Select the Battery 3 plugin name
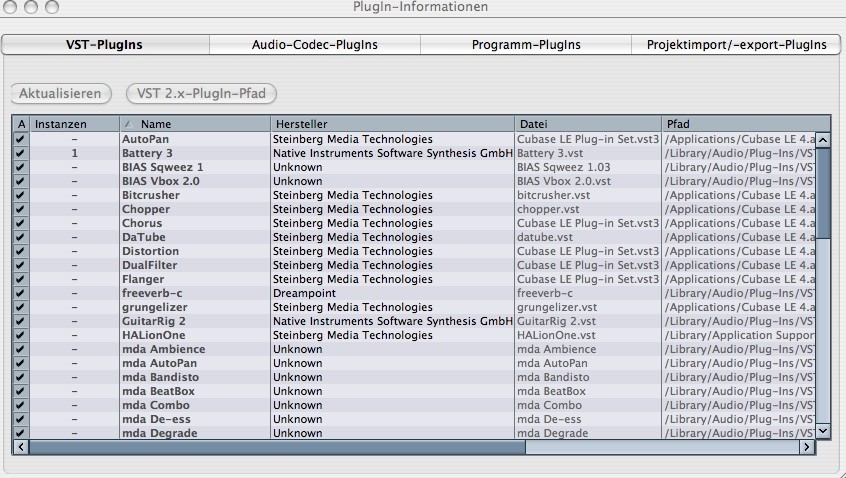 (147, 153)
